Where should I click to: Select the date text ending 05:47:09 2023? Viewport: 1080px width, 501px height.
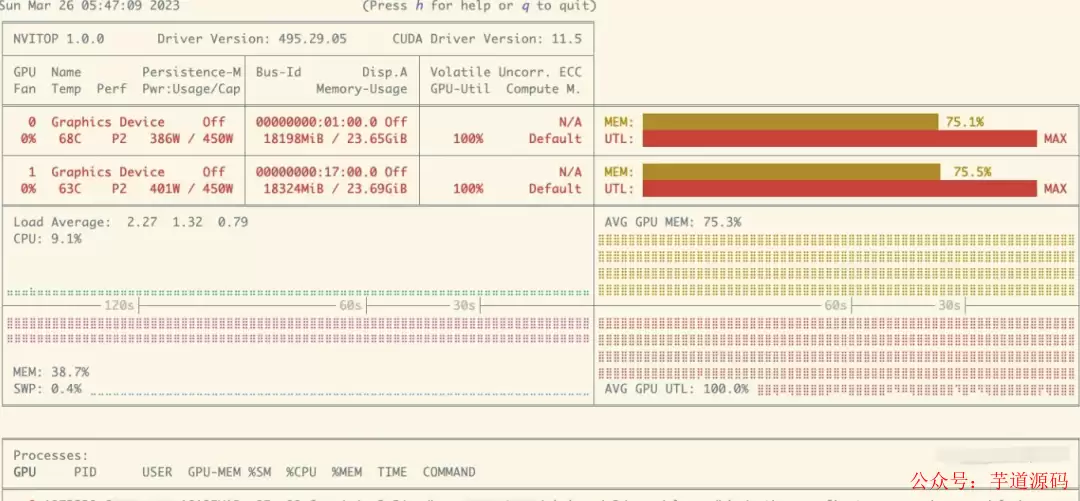point(90,6)
